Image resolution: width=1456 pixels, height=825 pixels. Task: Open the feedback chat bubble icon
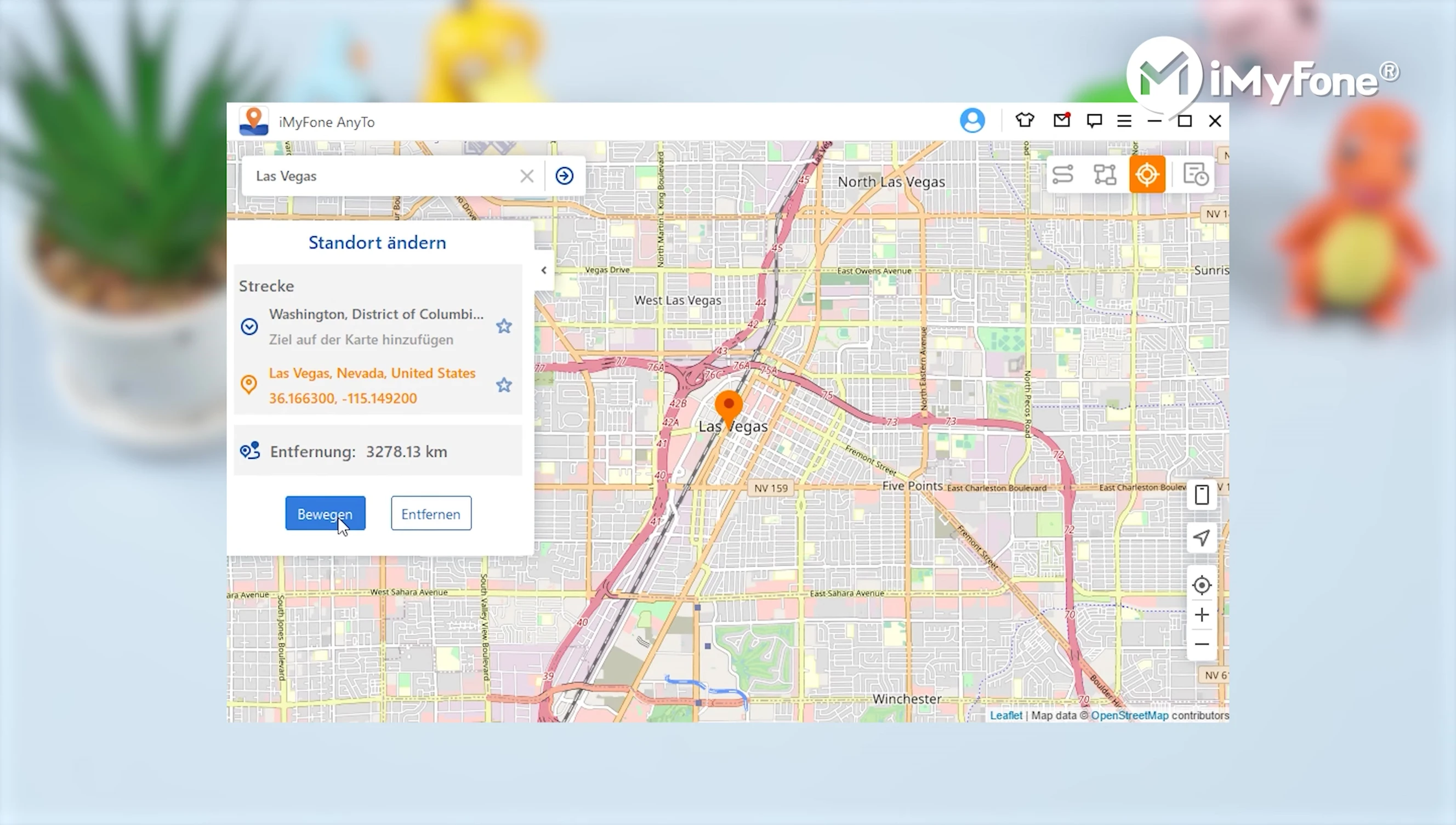tap(1094, 121)
